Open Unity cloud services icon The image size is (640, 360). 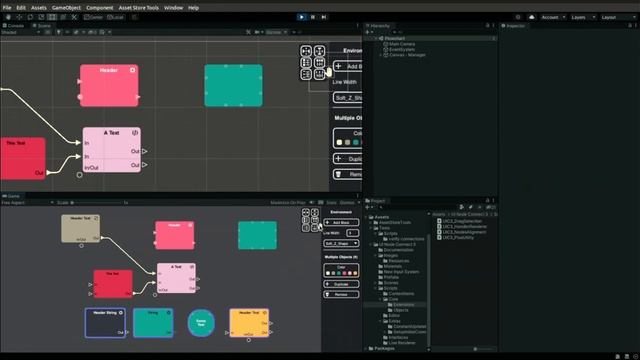click(x=531, y=17)
